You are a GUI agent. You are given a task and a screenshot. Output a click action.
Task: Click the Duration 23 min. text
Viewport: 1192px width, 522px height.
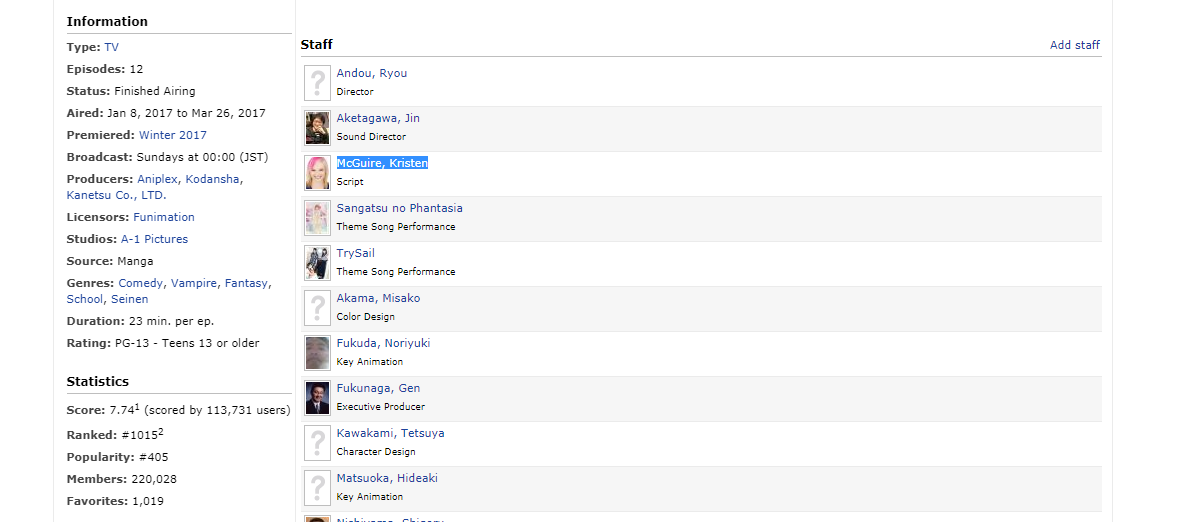pyautogui.click(x=171, y=321)
